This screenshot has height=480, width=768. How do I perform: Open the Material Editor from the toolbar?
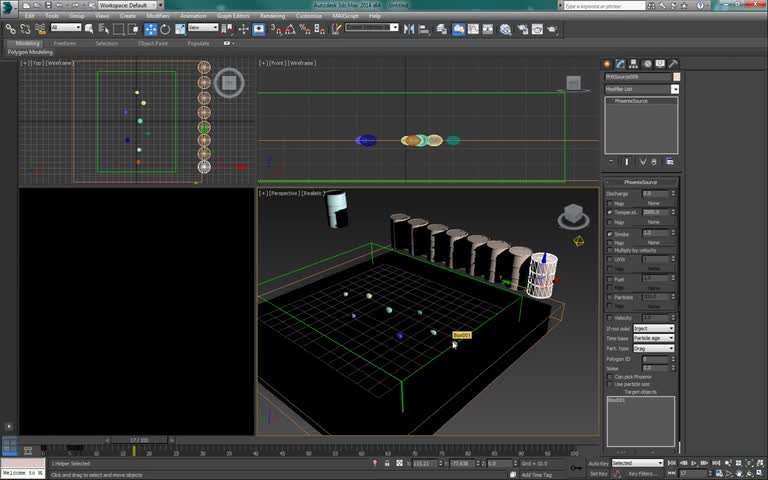click(507, 29)
